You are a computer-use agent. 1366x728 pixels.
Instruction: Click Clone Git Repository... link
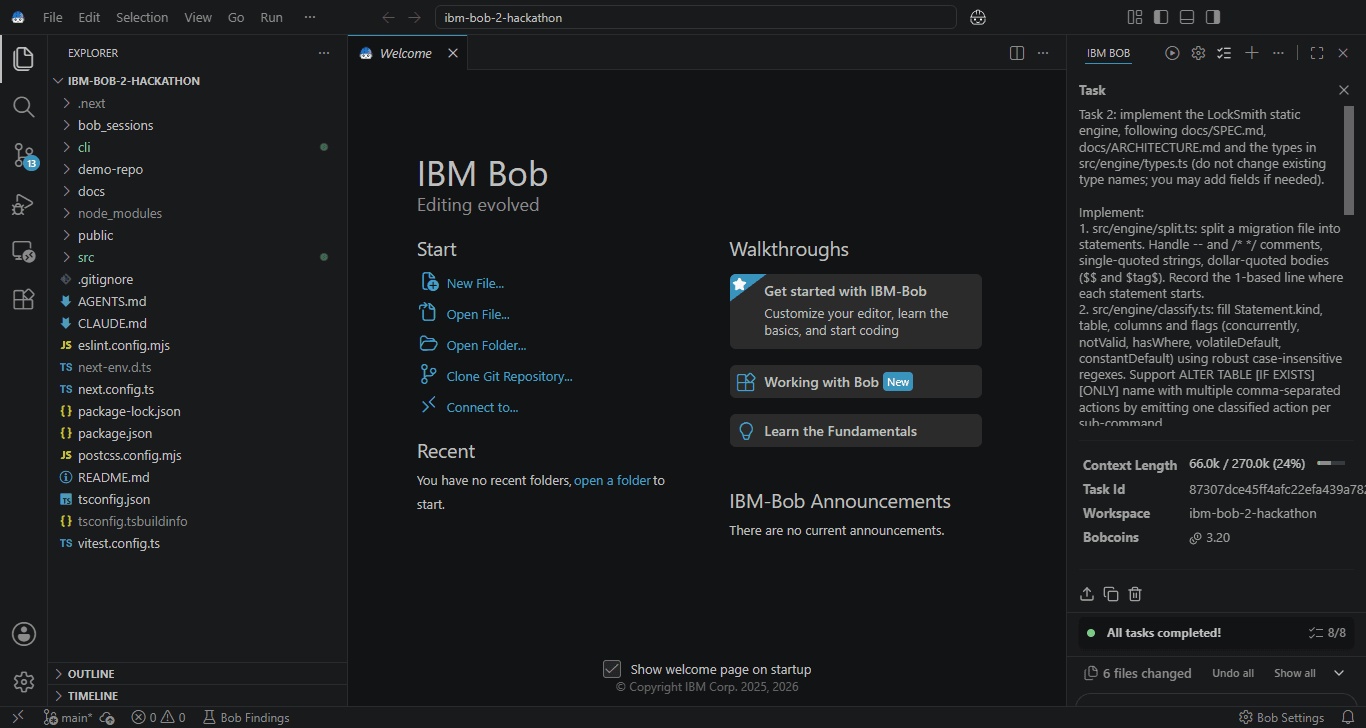[510, 376]
